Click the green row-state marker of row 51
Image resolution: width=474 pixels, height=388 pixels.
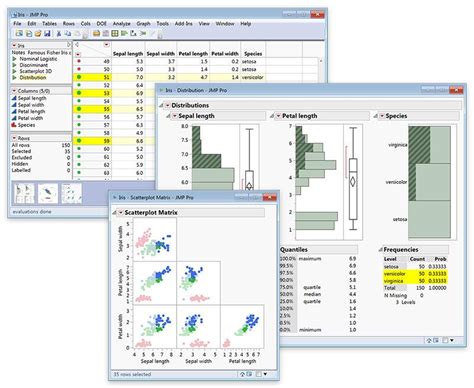[x=79, y=77]
